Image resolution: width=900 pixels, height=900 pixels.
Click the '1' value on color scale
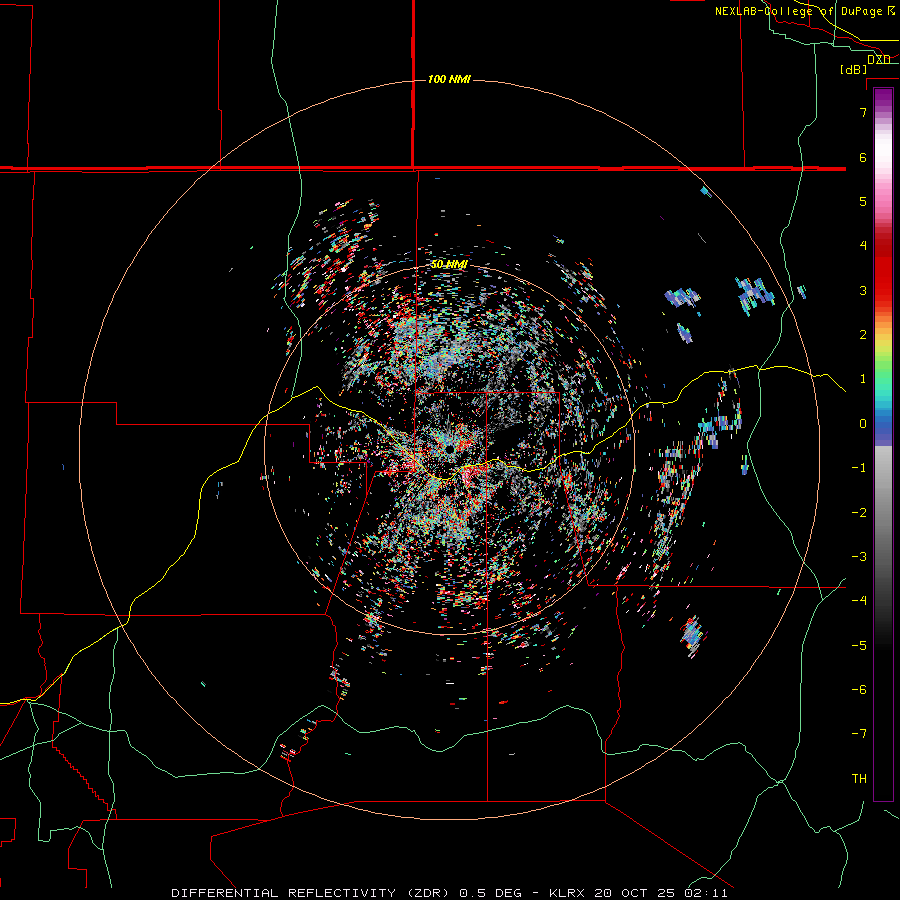(x=863, y=379)
